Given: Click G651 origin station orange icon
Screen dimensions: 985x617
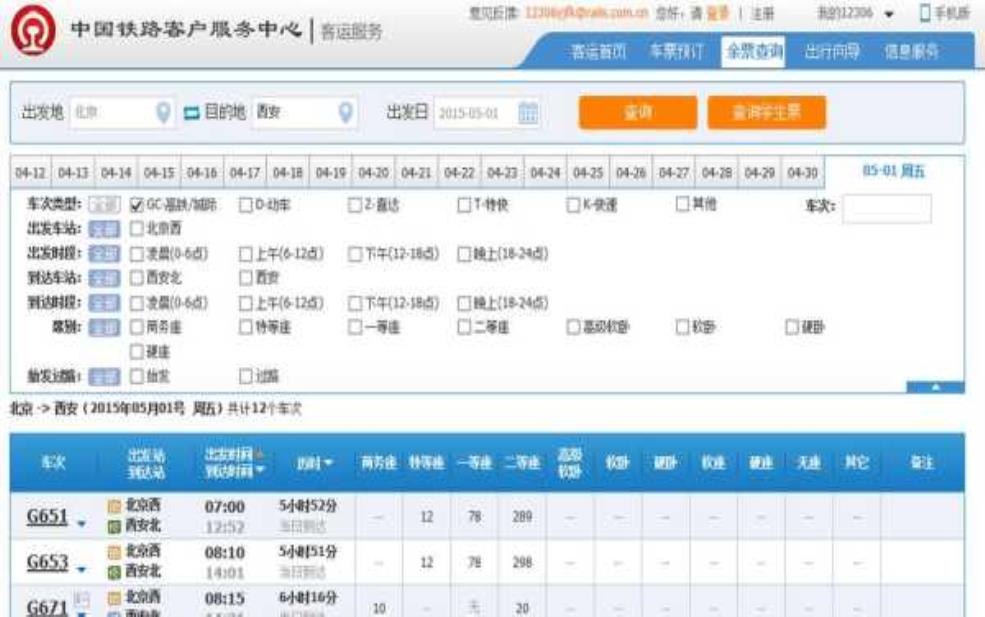Looking at the screenshot, I should [x=114, y=506].
